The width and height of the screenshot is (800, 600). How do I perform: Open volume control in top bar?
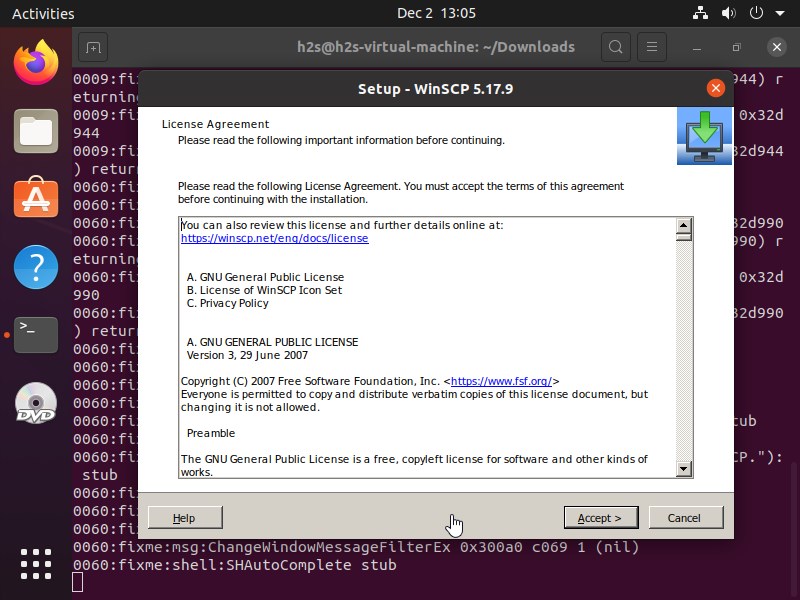coord(728,13)
